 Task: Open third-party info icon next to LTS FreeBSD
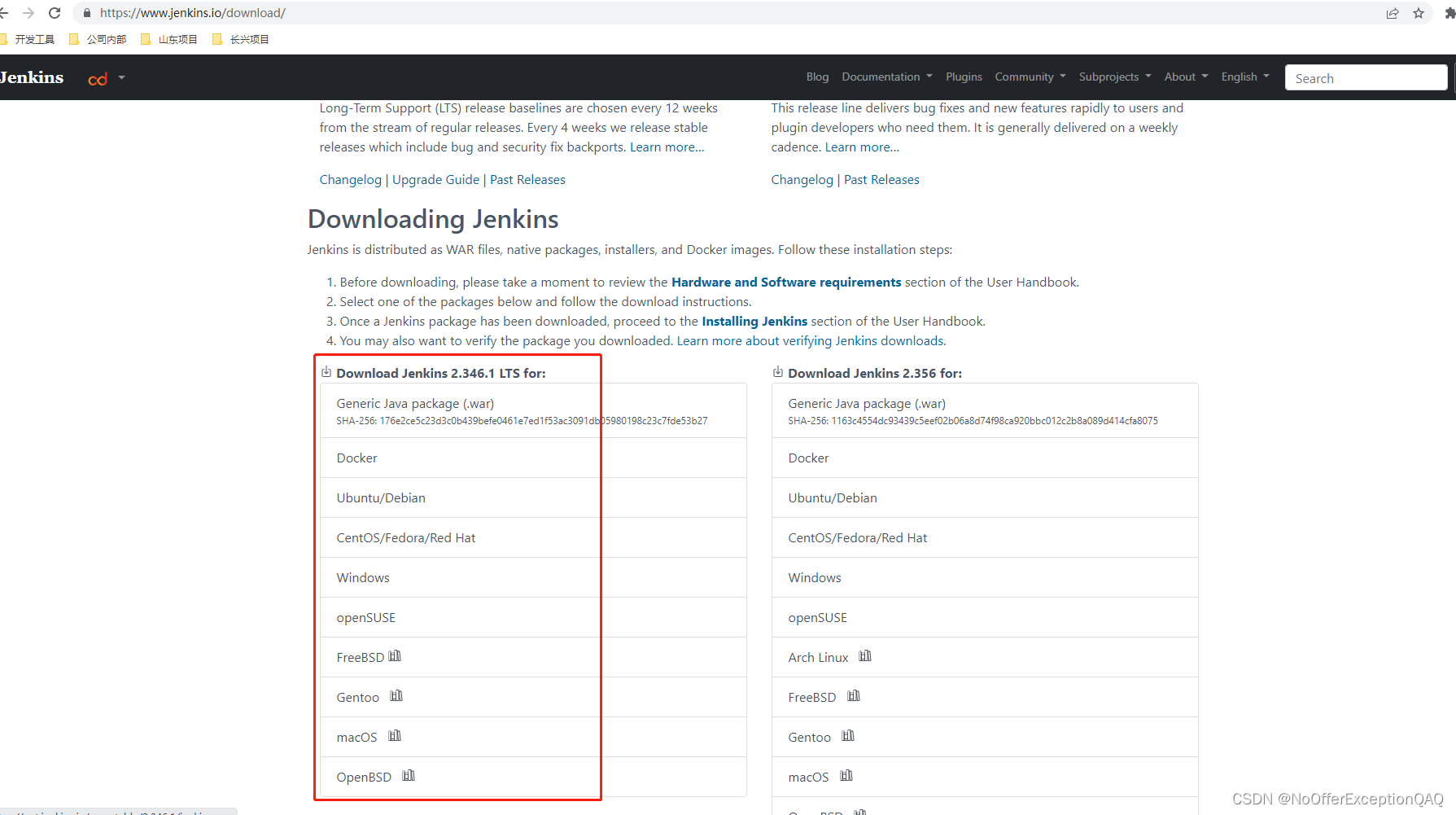[395, 656]
